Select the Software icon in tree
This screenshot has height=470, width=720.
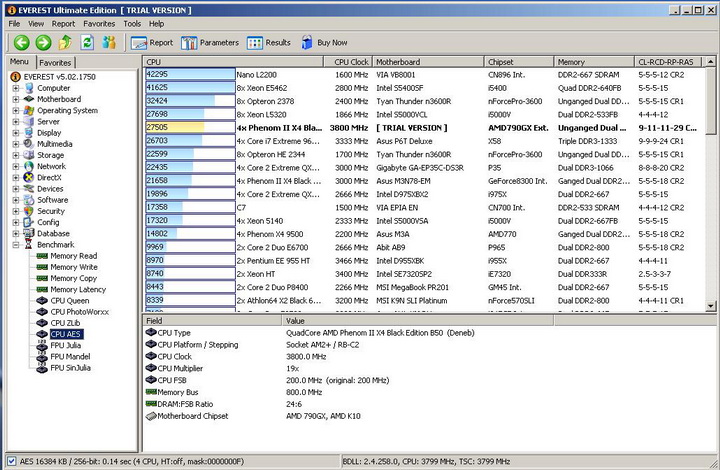coord(29,200)
